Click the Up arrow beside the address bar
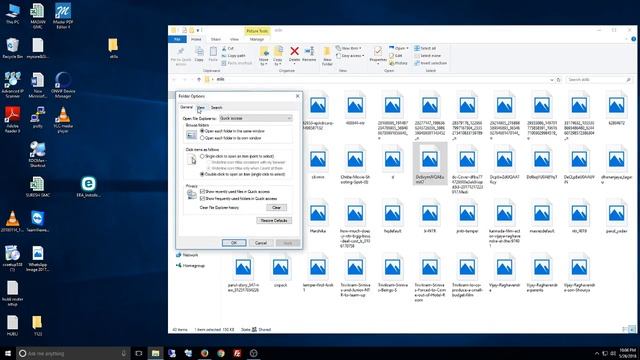Viewport: 640px width, 360px height. pyautogui.click(x=199, y=79)
